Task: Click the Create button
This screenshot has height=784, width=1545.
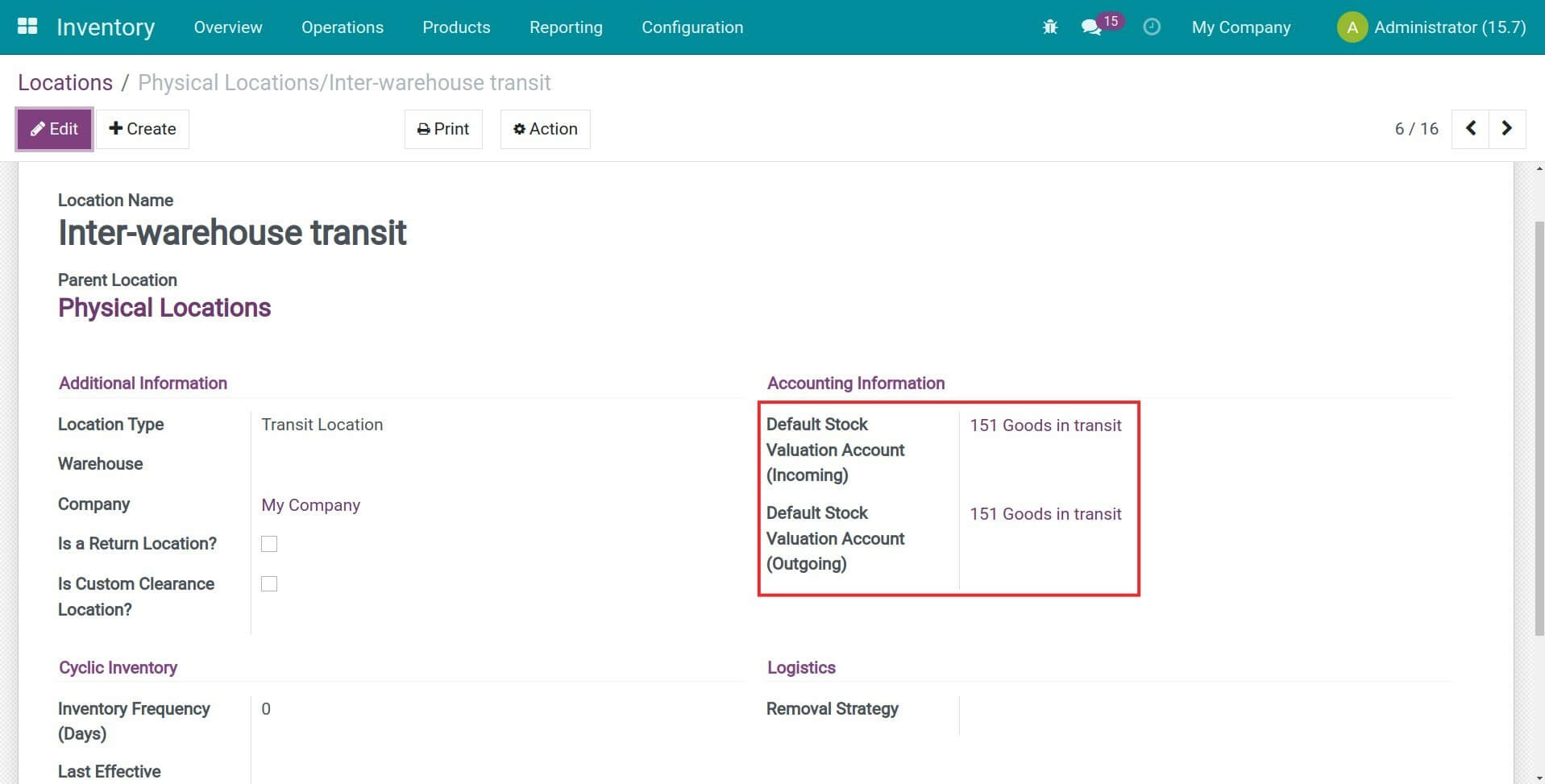Action: (143, 129)
